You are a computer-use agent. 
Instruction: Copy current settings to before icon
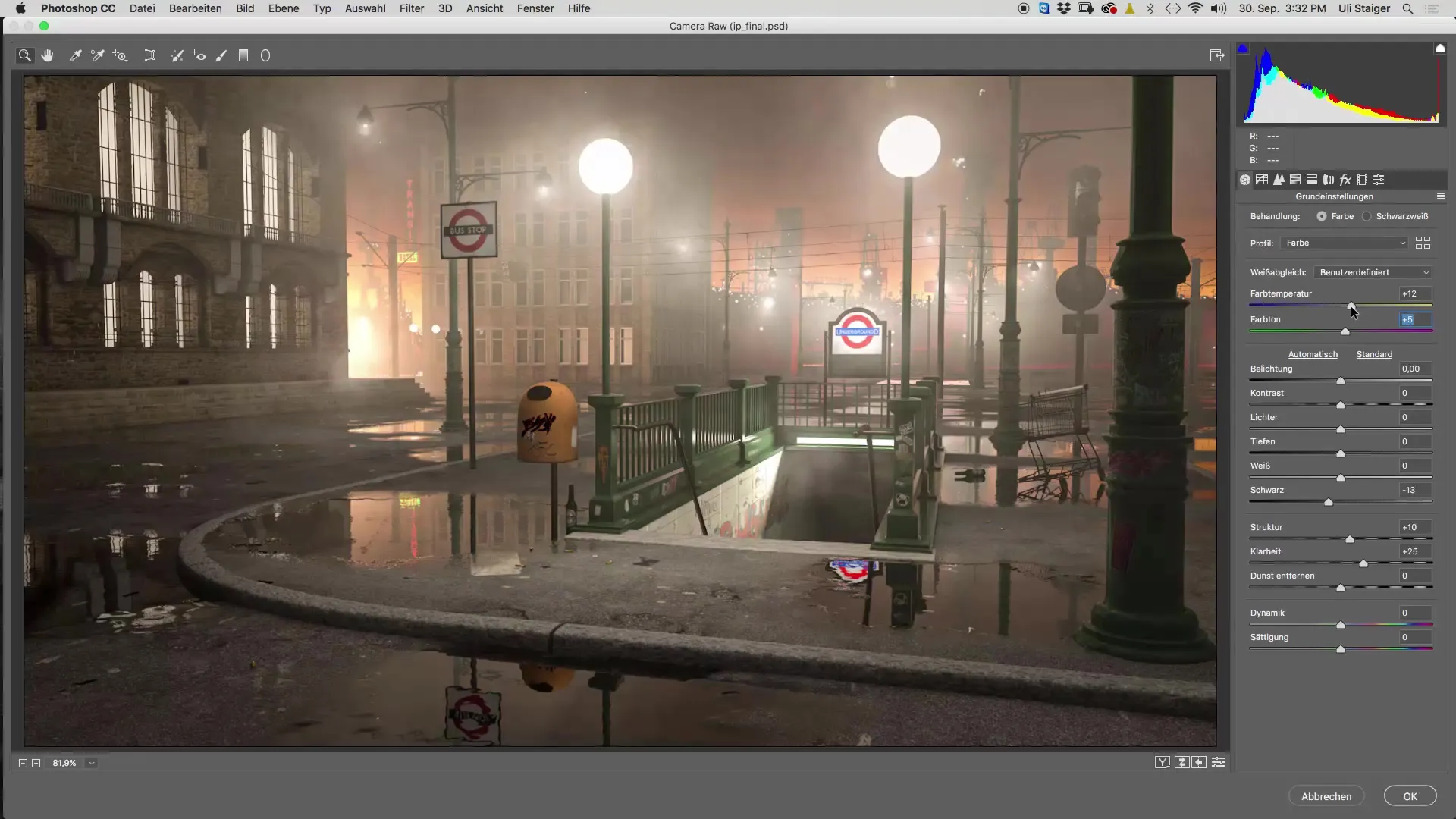tap(1200, 763)
